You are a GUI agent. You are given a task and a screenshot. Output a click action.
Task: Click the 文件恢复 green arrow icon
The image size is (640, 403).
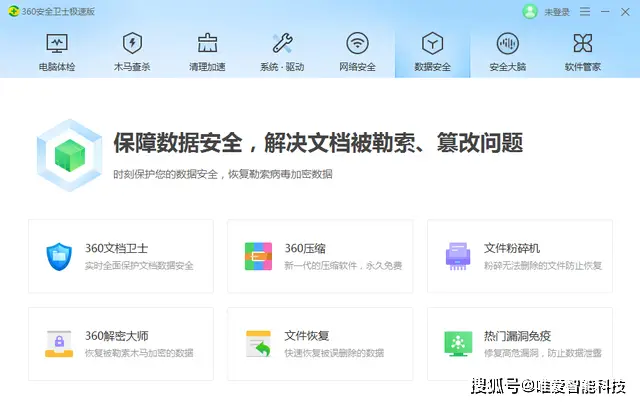[x=259, y=344]
